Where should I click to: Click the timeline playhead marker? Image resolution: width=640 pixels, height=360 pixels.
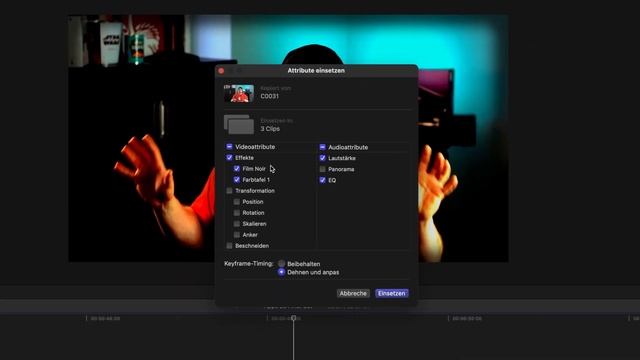(293, 318)
